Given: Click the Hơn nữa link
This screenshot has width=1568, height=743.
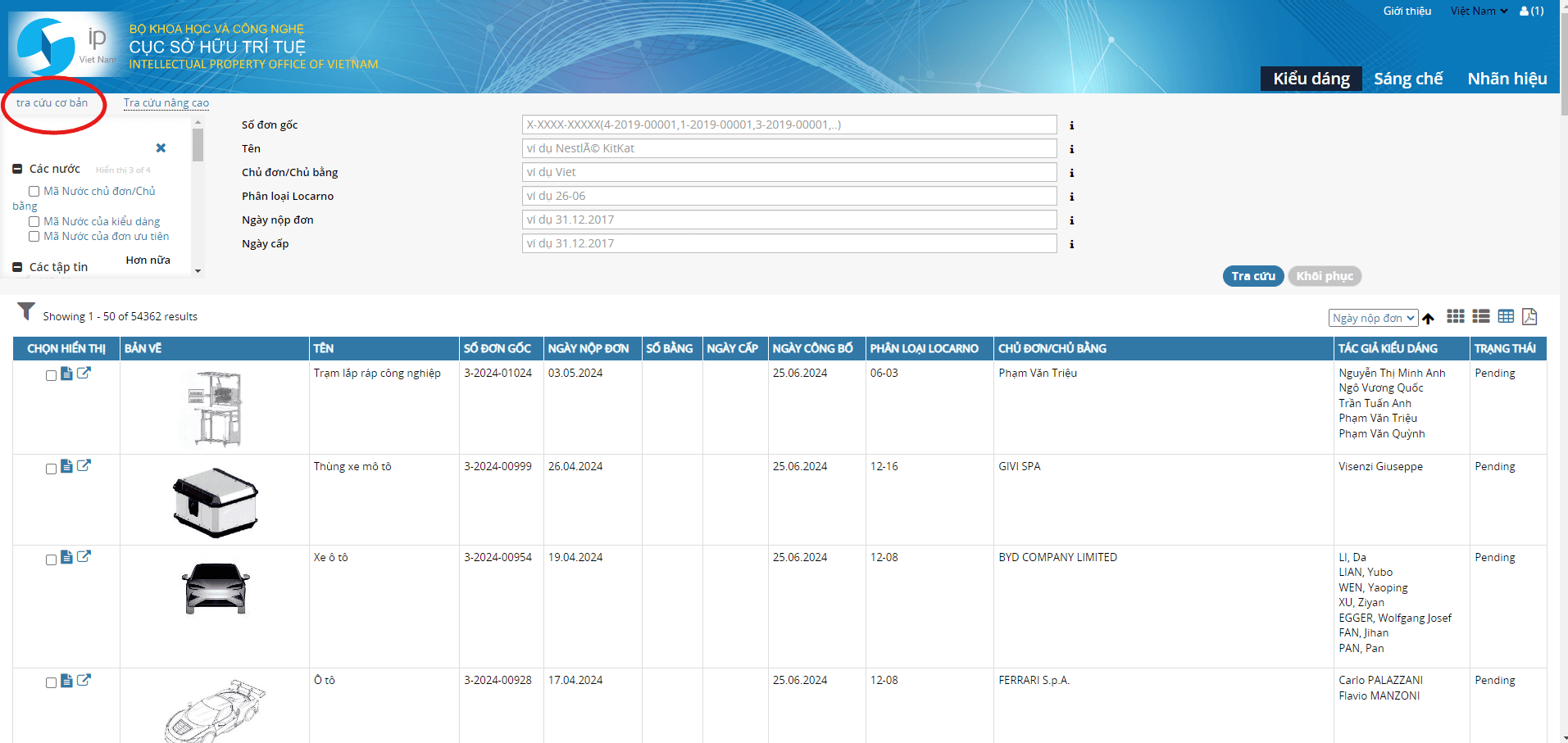Looking at the screenshot, I should pos(148,261).
